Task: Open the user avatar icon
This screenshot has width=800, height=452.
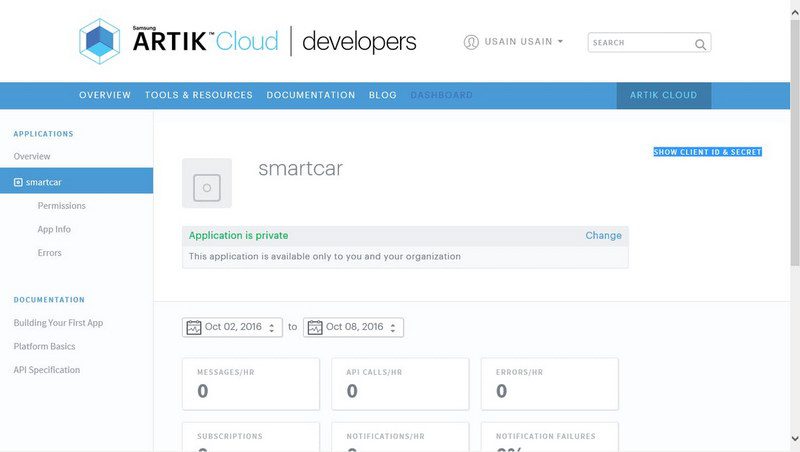Action: [471, 42]
